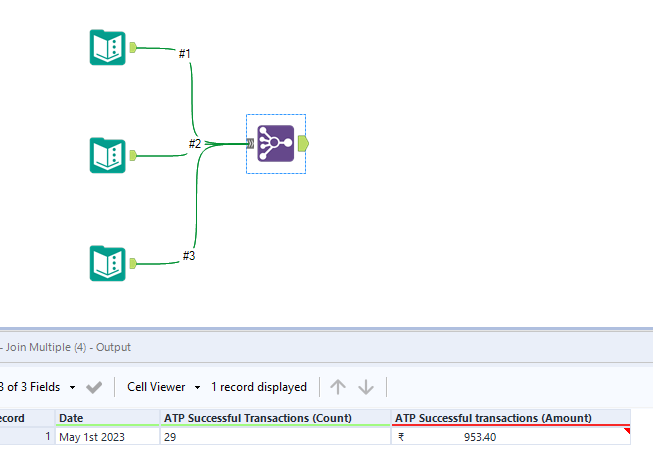The height and width of the screenshot is (458, 653).
Task: Click the Join Multiple output anchor
Action: 304,144
